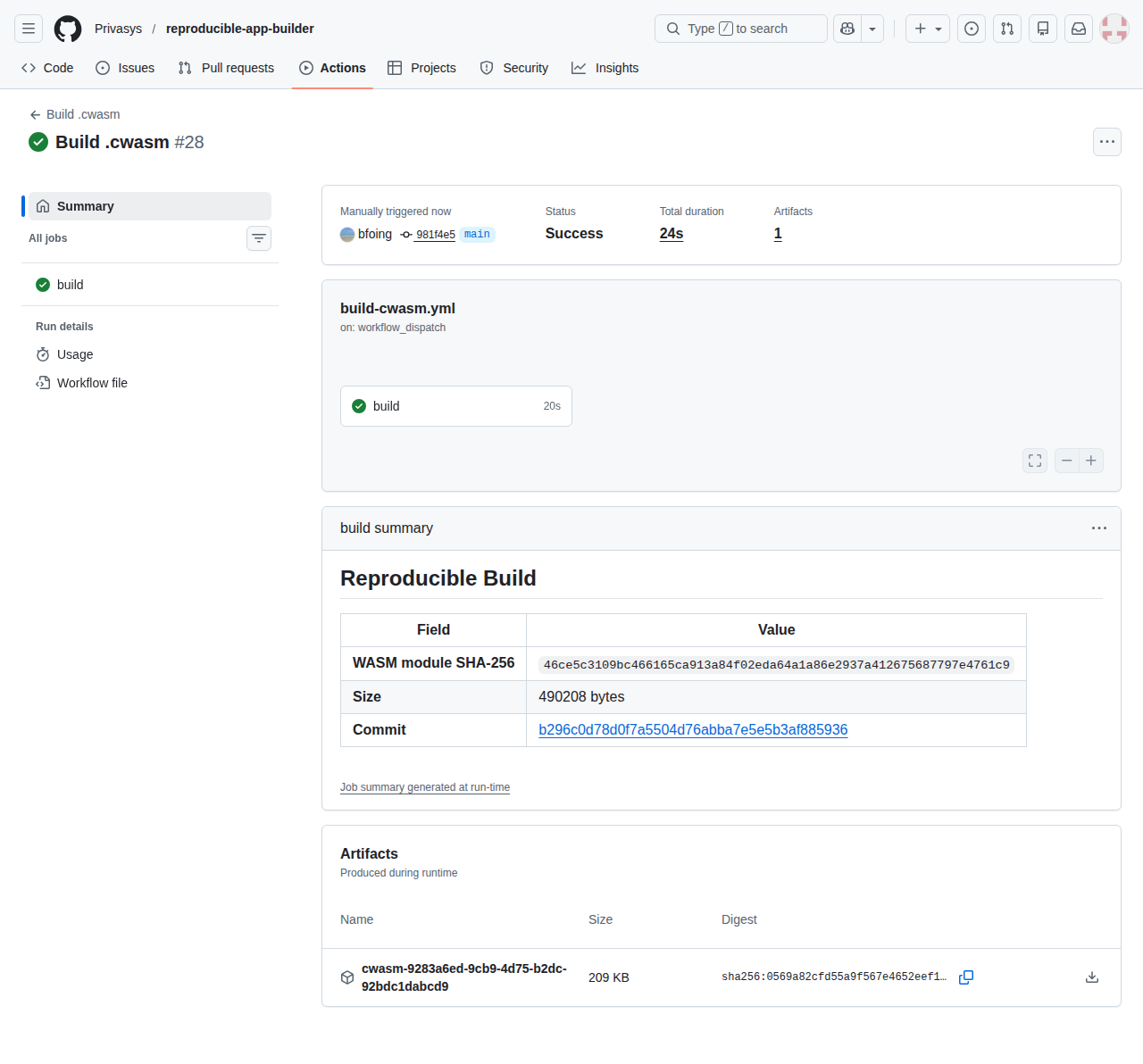The width and height of the screenshot is (1143, 1064).
Task: Download the cwasm artifact
Action: coord(1092,977)
